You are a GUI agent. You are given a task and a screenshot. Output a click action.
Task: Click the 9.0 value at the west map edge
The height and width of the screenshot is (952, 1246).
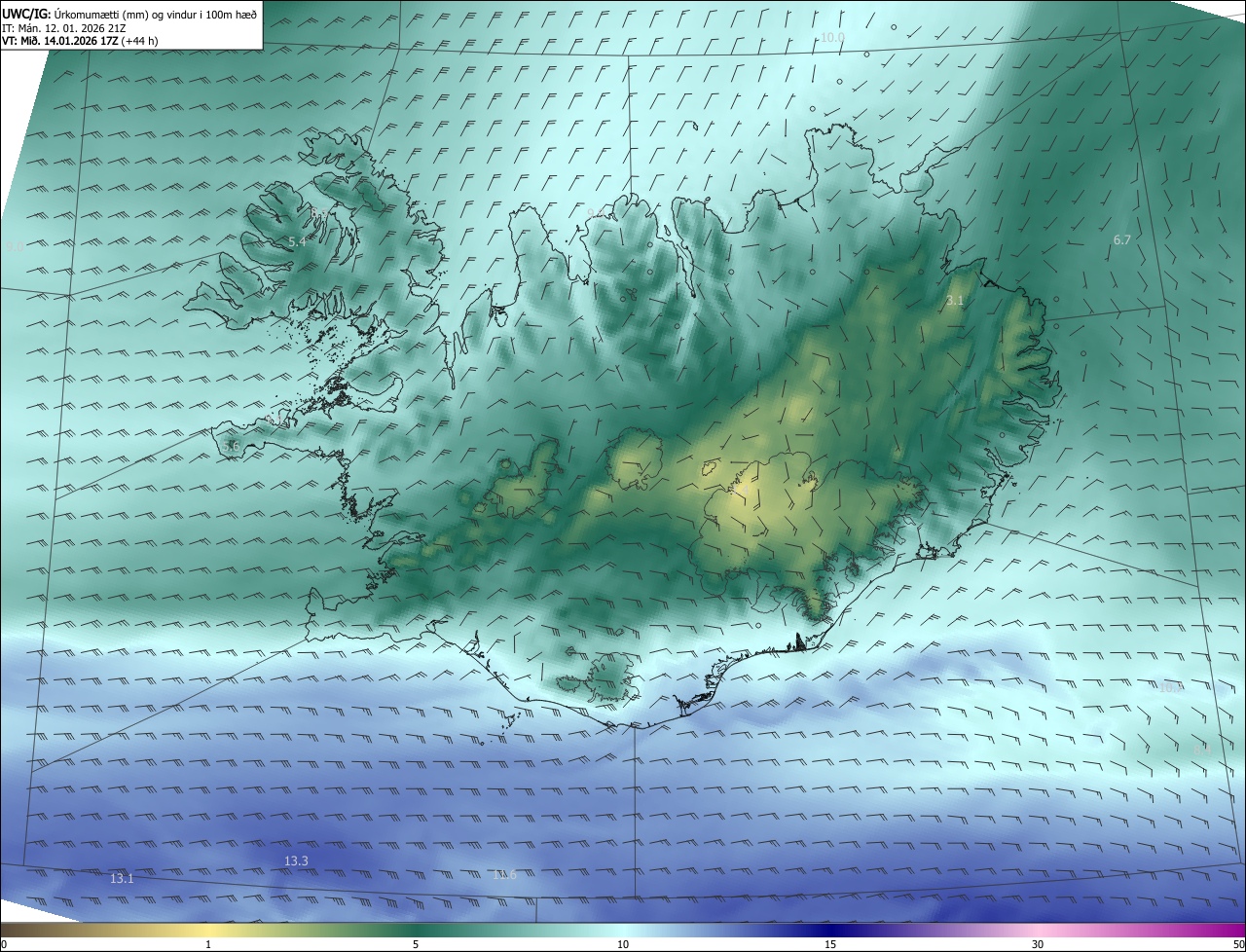tap(15, 248)
